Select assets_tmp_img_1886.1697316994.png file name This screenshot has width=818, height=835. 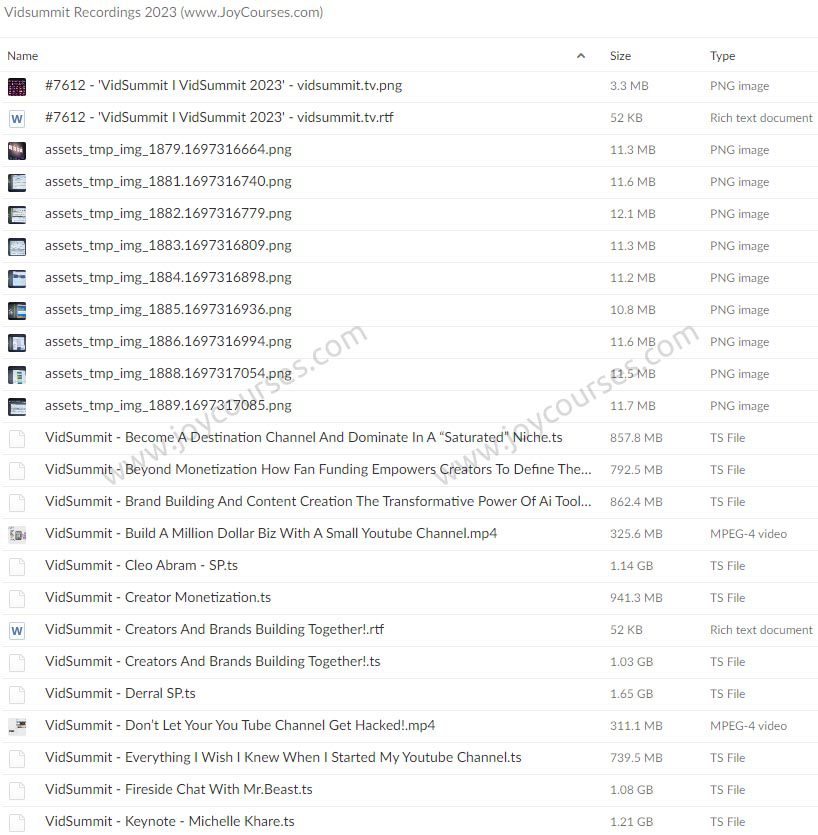pos(168,341)
